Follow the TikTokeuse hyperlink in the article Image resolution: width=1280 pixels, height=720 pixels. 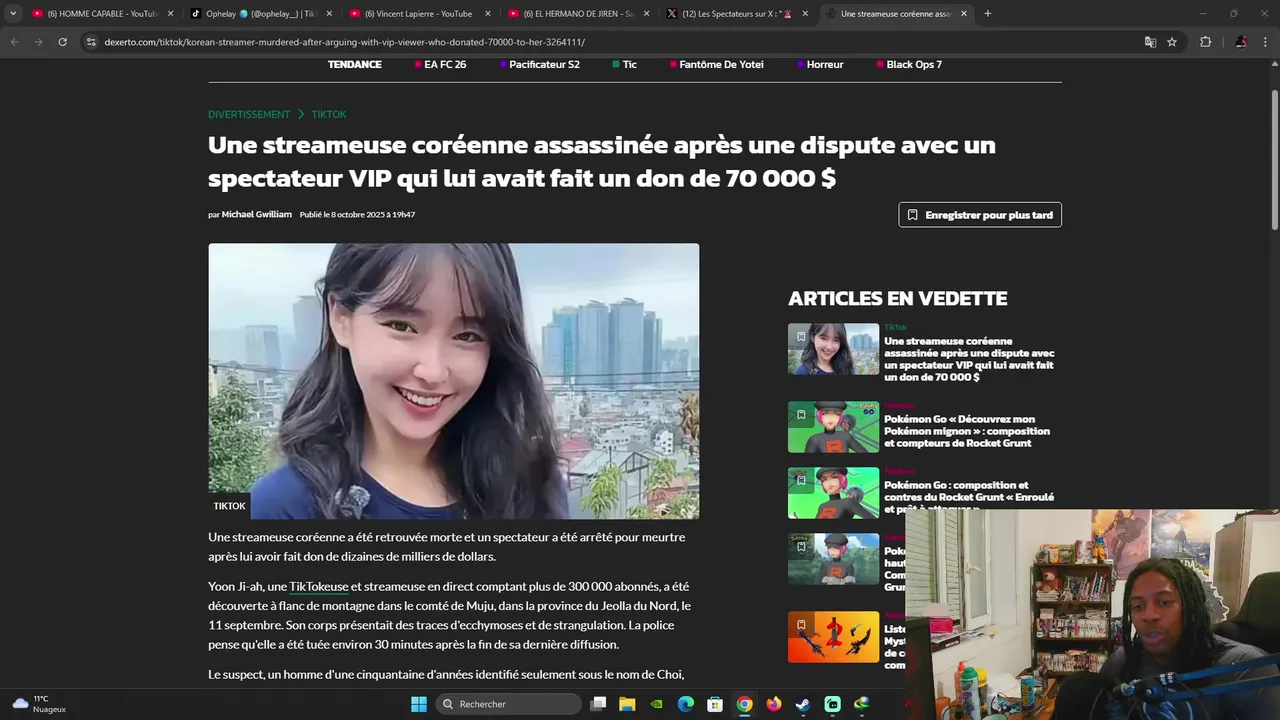(x=319, y=587)
